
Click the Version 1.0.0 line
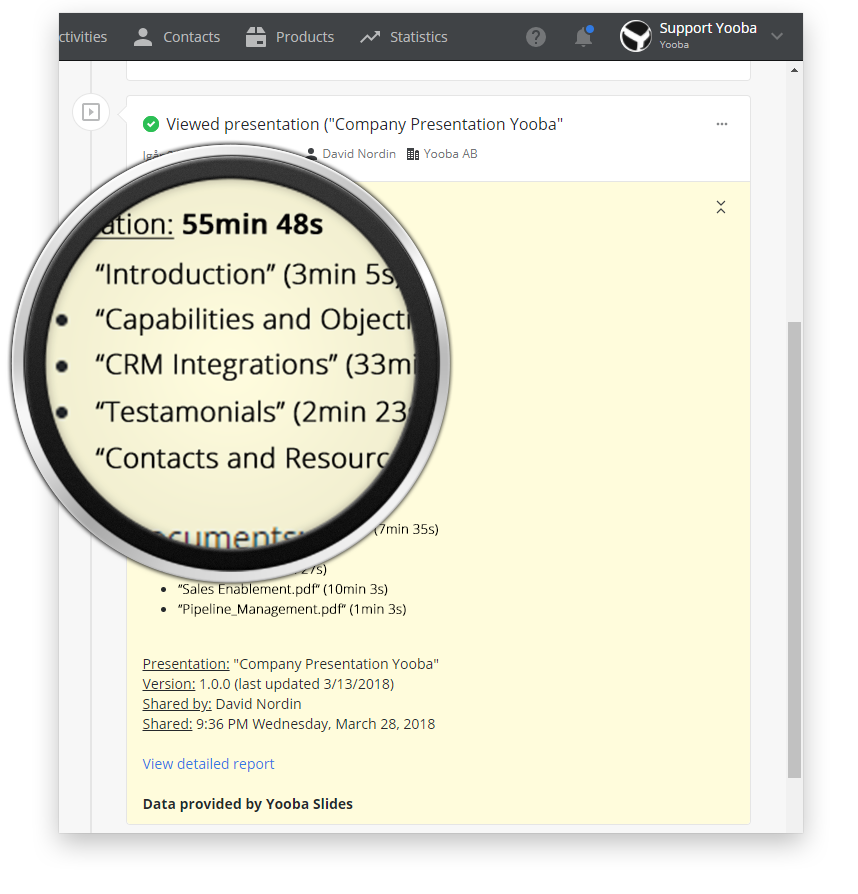(x=269, y=684)
